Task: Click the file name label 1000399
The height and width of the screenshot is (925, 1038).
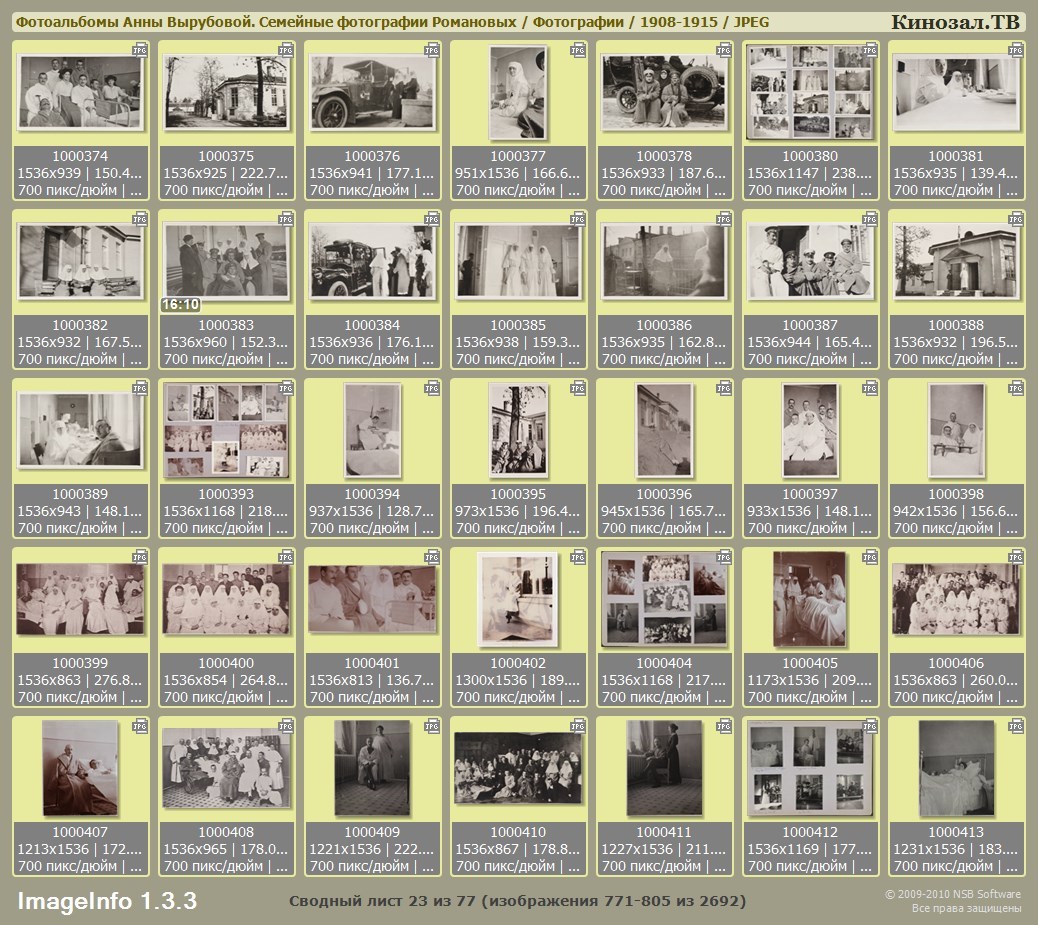Action: 80,663
